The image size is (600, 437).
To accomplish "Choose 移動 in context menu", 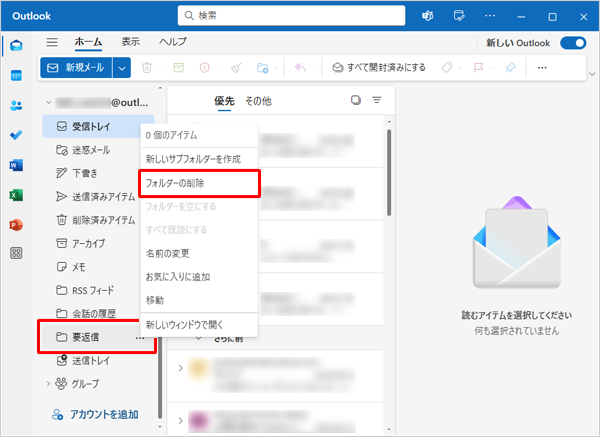I will pyautogui.click(x=199, y=300).
